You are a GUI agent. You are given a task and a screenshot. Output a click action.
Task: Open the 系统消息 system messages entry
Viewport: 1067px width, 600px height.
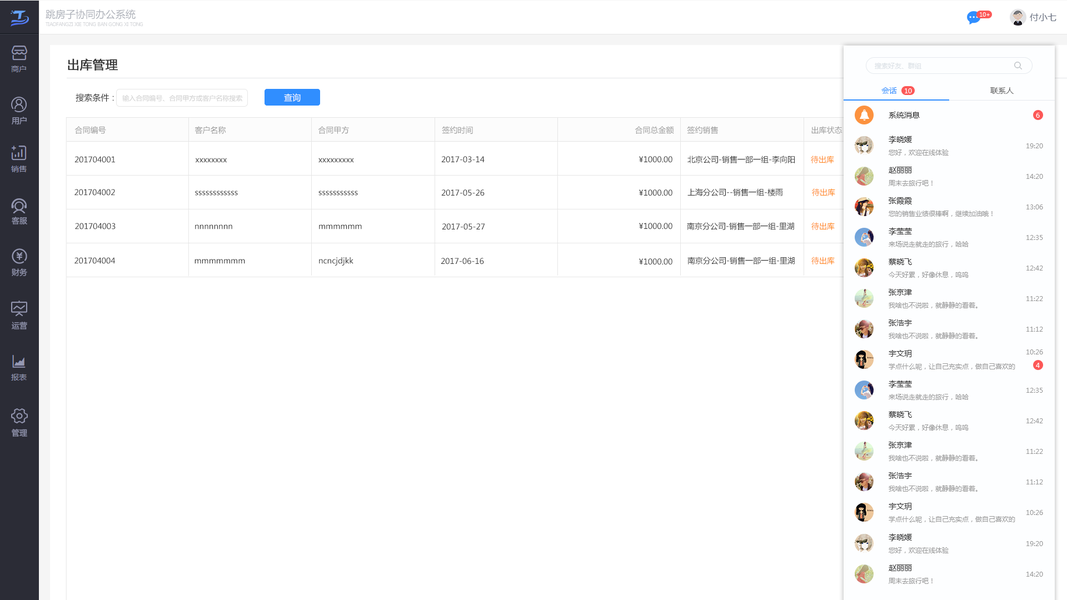tap(949, 115)
